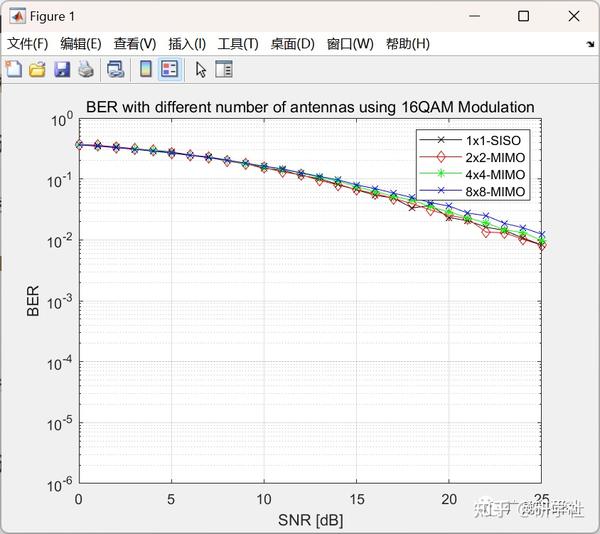Viewport: 600px width, 534px height.
Task: Open the 查看(V) menu
Action: coord(135,44)
